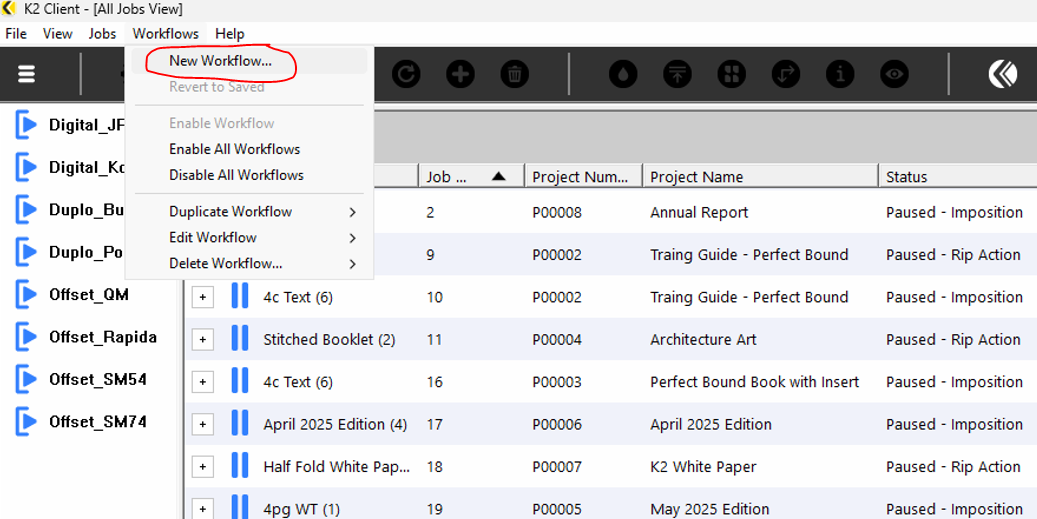Select the Offset_SM74 workflow
The image size is (1037, 519).
(x=98, y=422)
